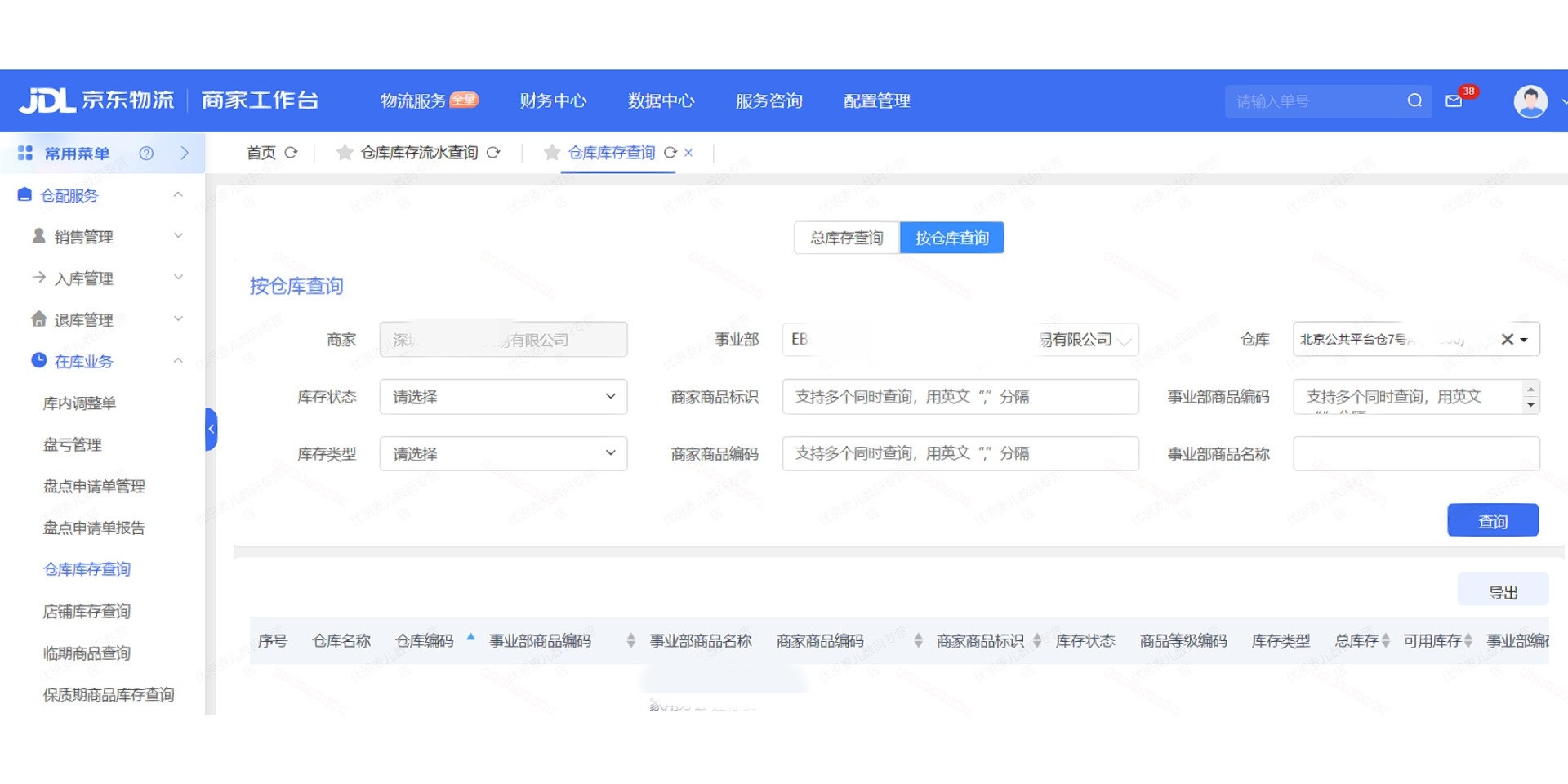Image resolution: width=1568 pixels, height=784 pixels.
Task: Expand the 入库管理 submenu
Action: coord(178,278)
